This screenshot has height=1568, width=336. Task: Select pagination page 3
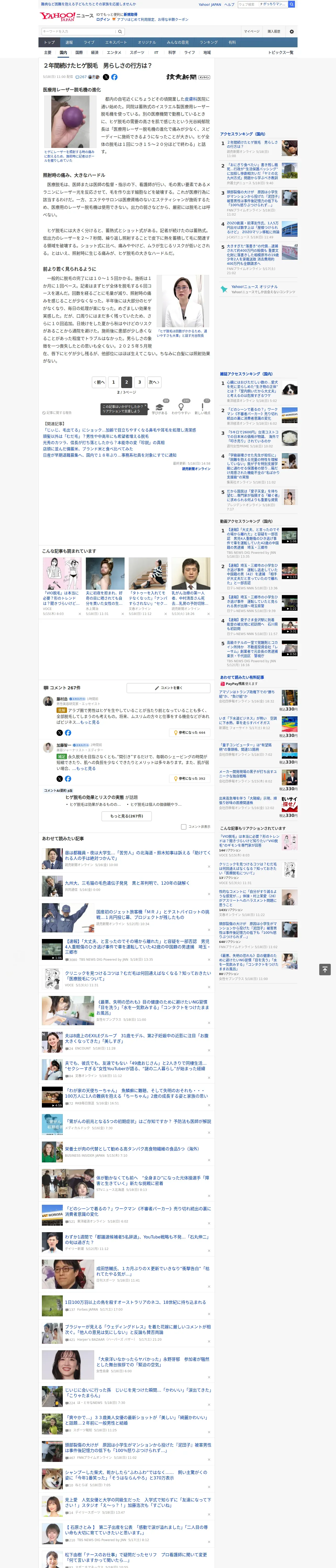140,382
